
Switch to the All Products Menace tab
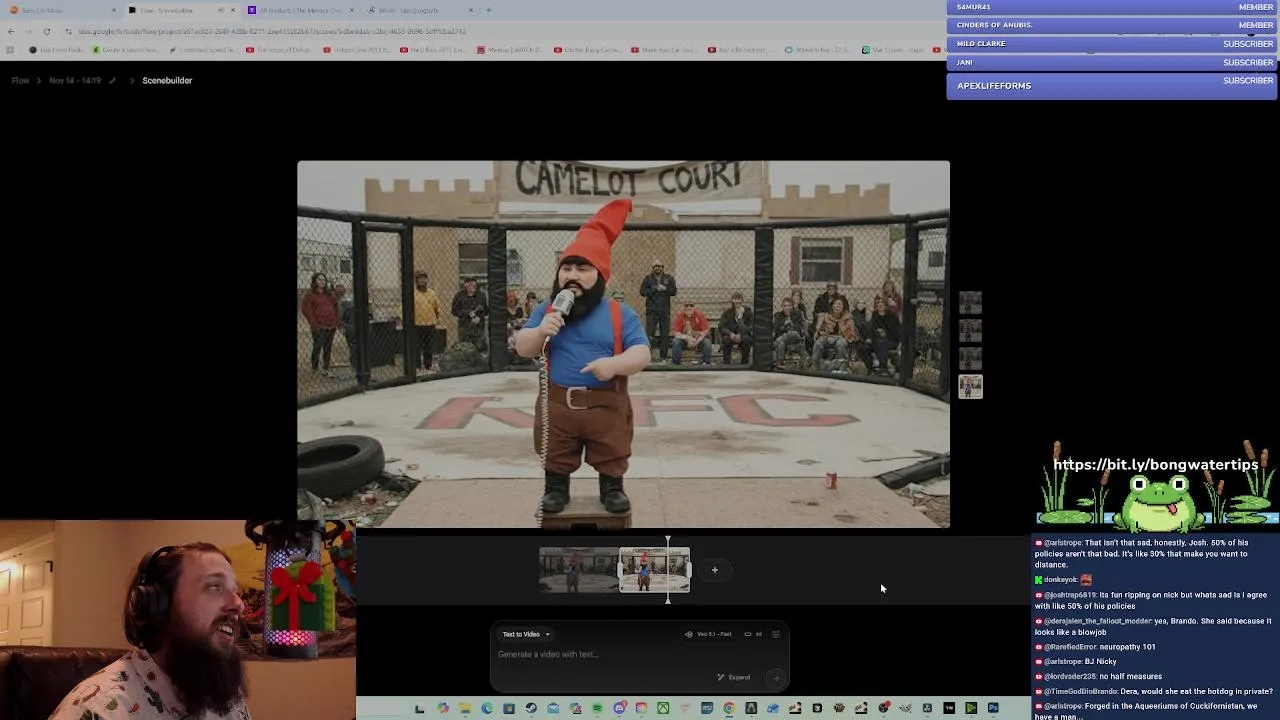pyautogui.click(x=300, y=10)
